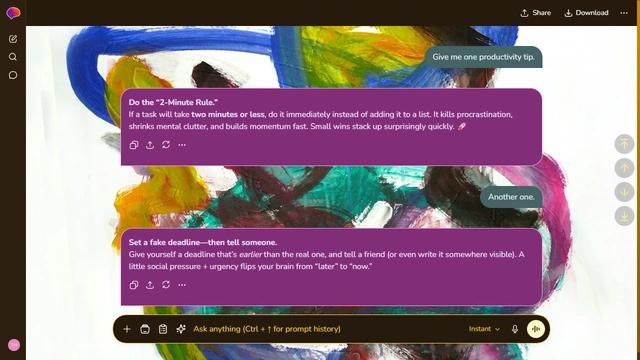Regenerate the "2-Minute Rule" response

[x=166, y=145]
